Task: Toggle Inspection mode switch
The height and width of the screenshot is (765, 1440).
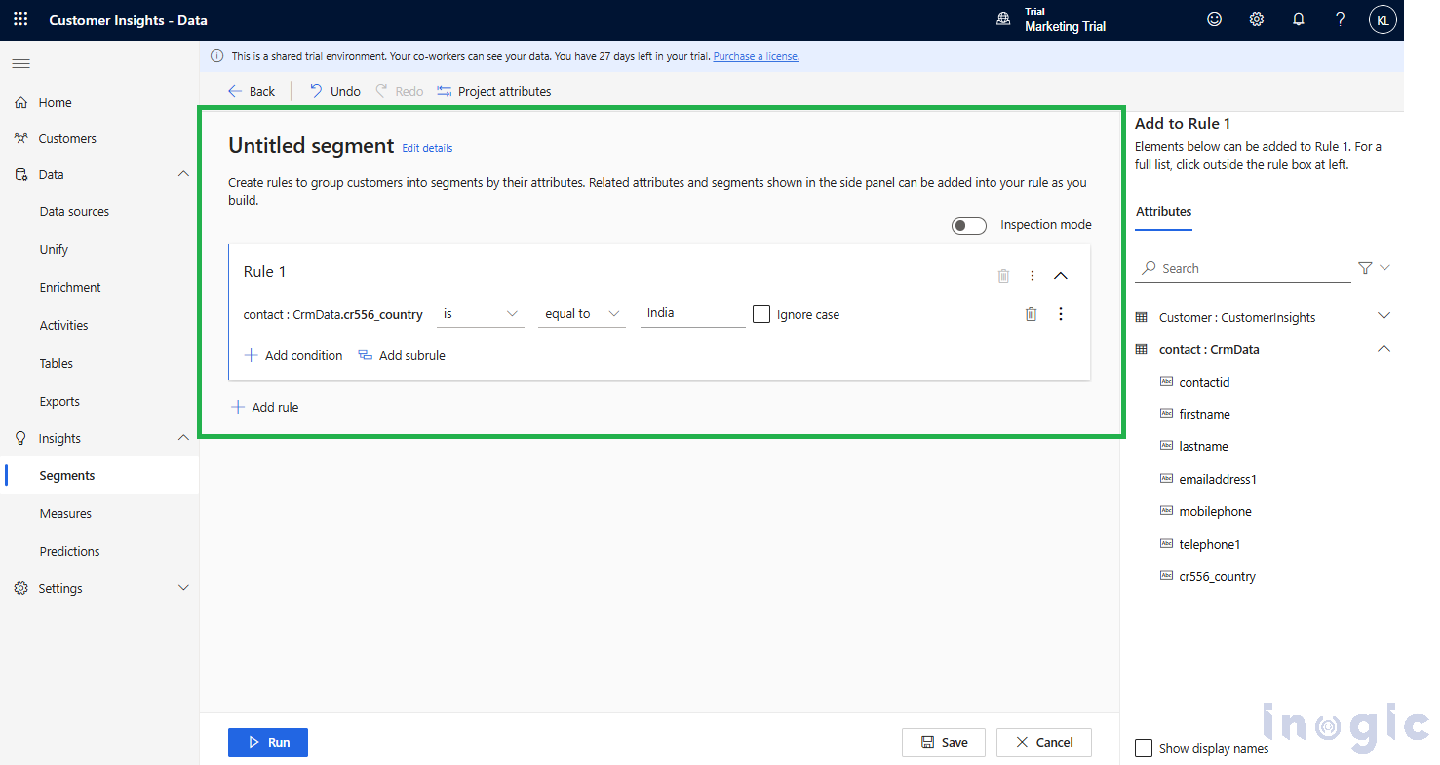Action: pos(969,225)
